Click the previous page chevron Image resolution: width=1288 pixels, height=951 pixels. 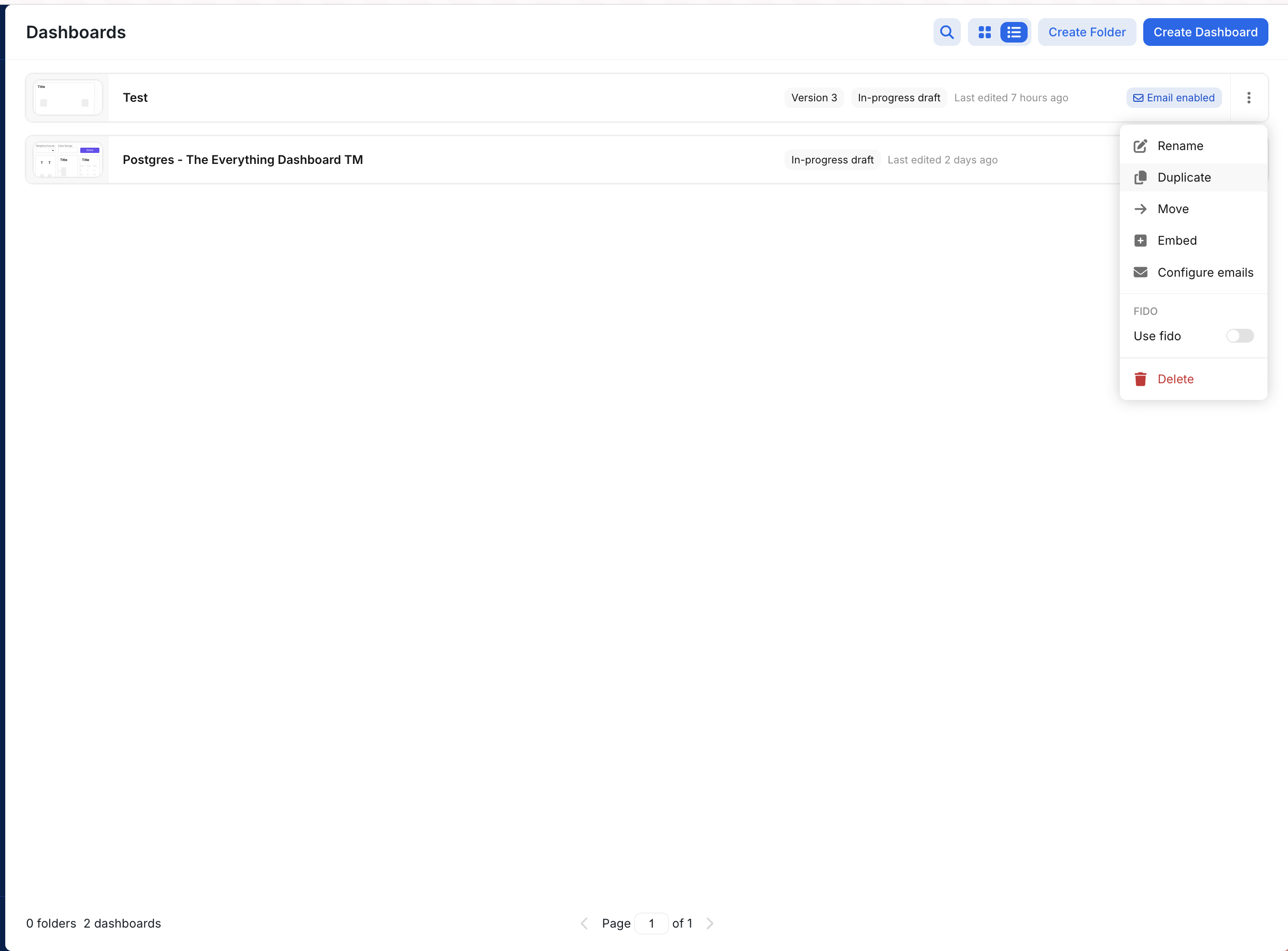coord(584,923)
